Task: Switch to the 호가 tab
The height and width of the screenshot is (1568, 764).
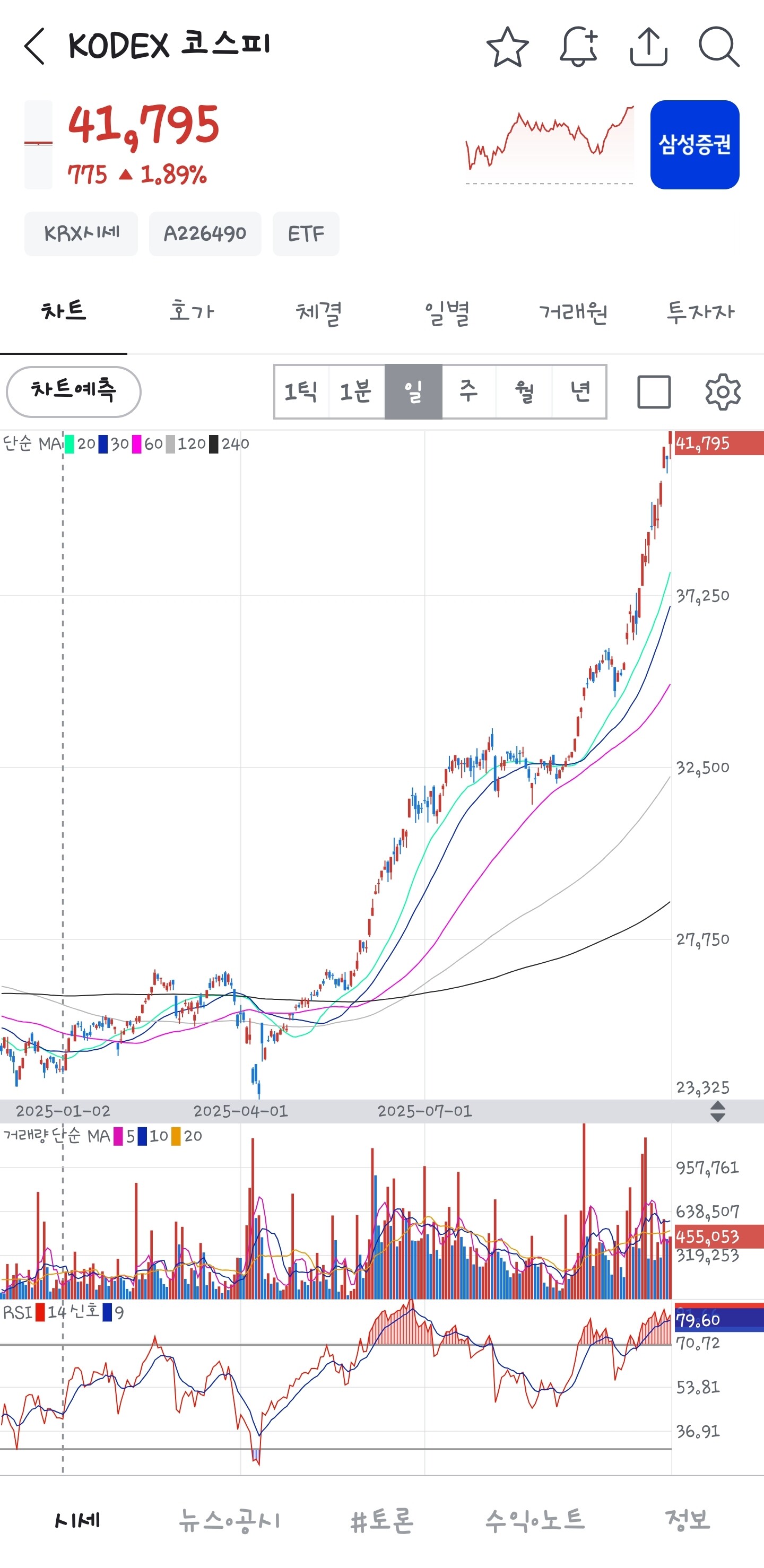Action: click(x=191, y=312)
